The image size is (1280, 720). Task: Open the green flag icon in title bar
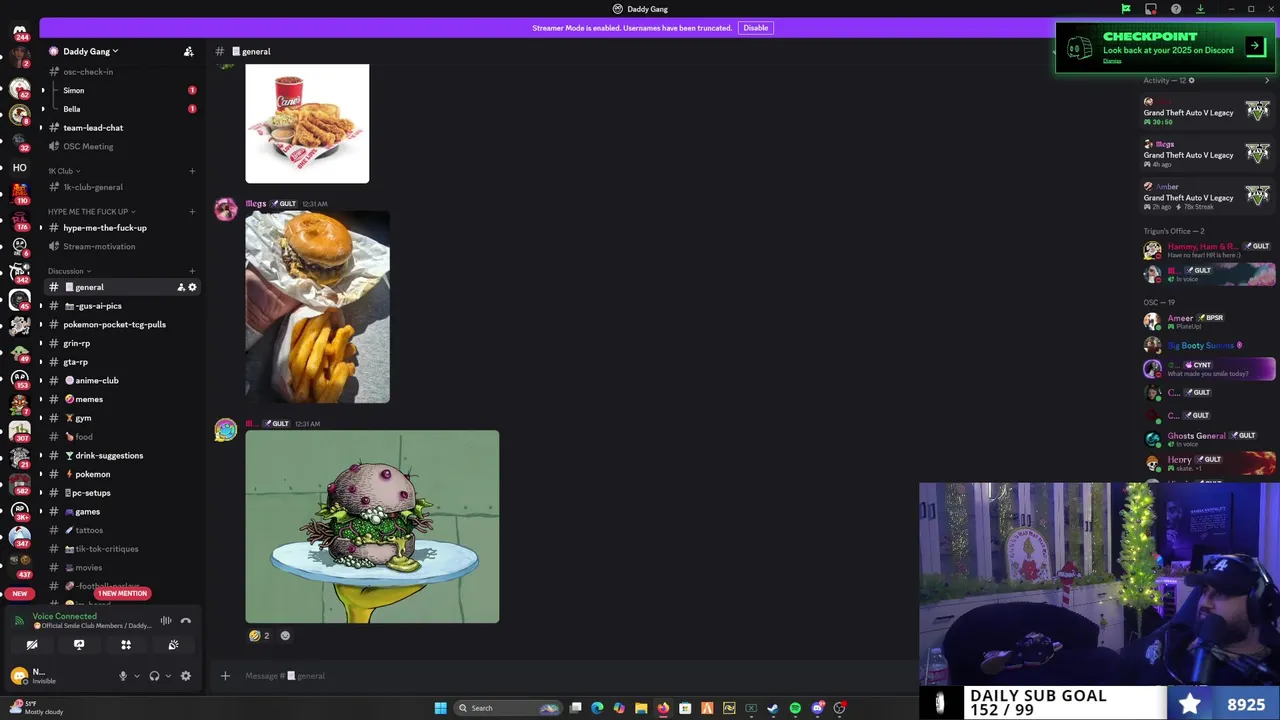(x=1126, y=9)
